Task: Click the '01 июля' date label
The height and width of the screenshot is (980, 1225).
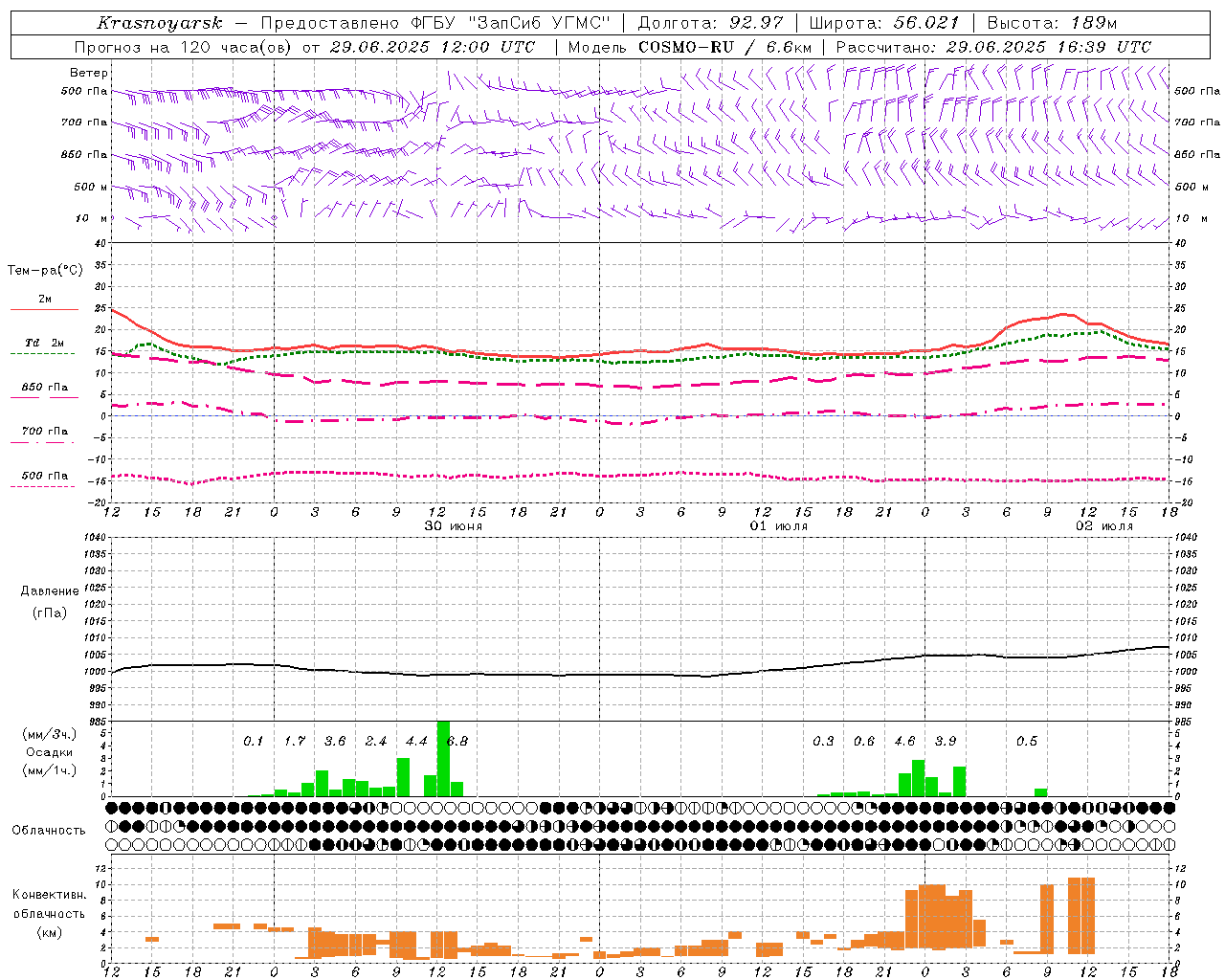Action: (779, 526)
